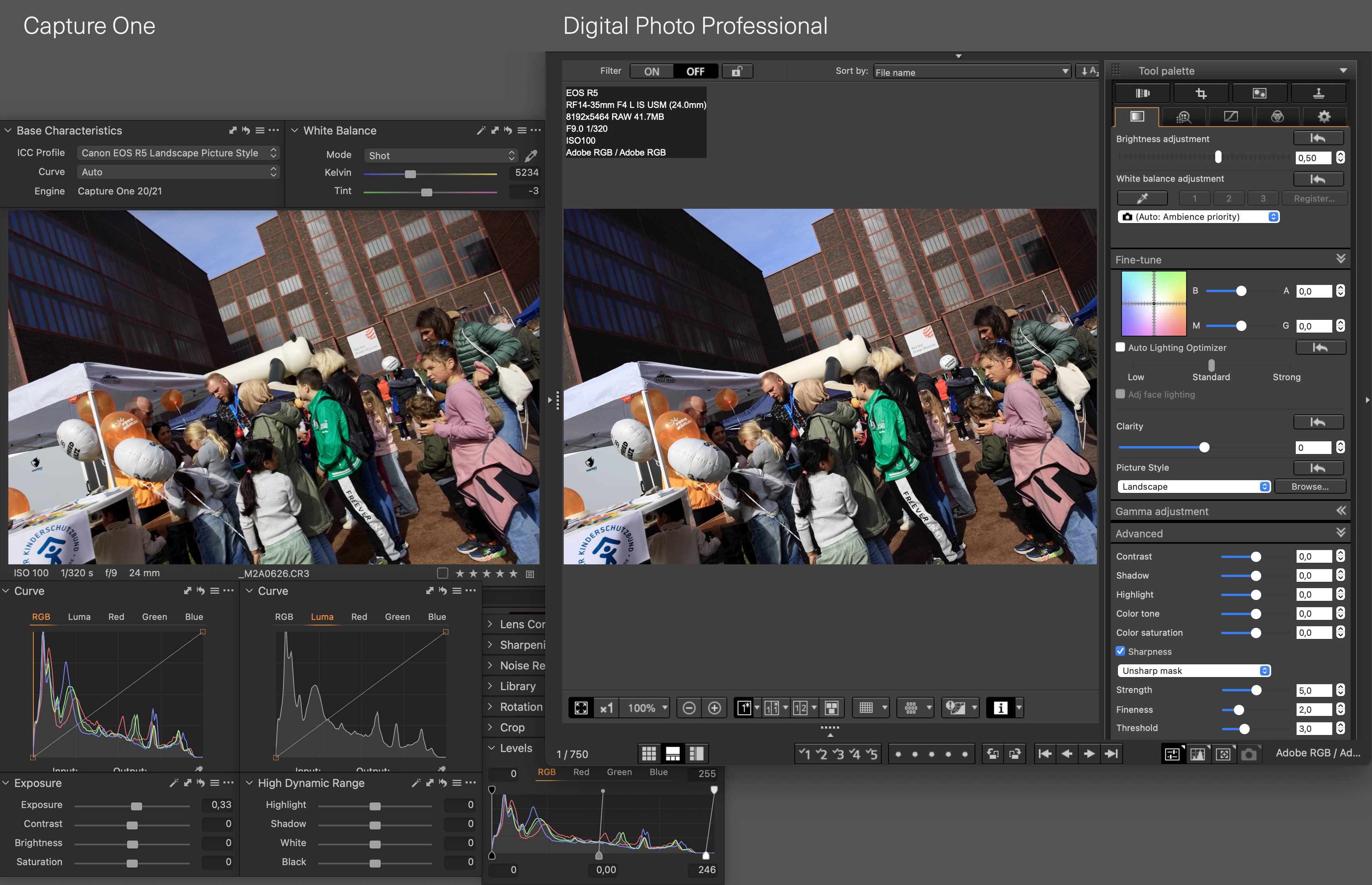Turn the DPP filter OFF
The width and height of the screenshot is (1372, 885).
point(695,71)
